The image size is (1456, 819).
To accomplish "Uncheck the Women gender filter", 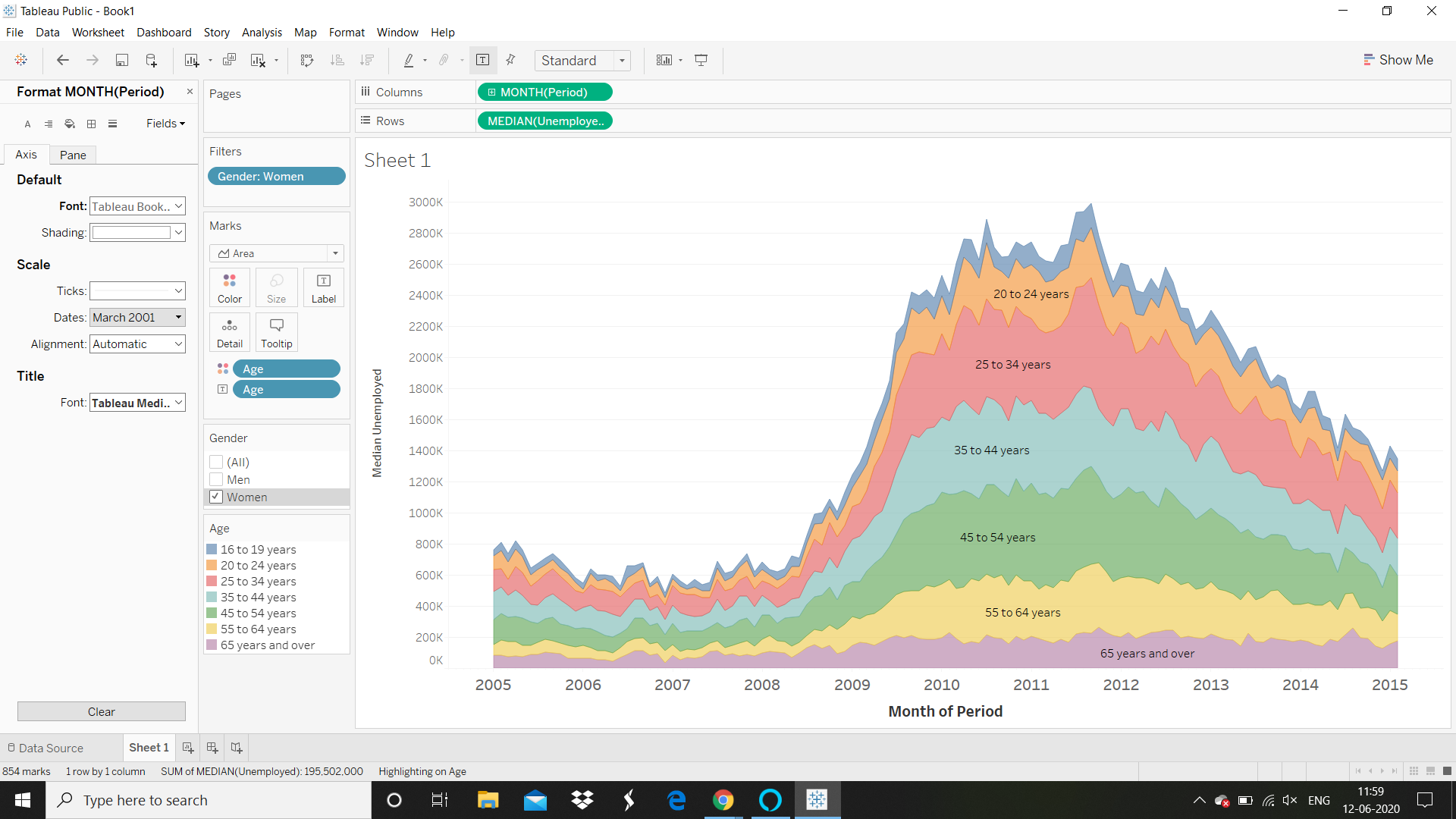I will (x=216, y=497).
